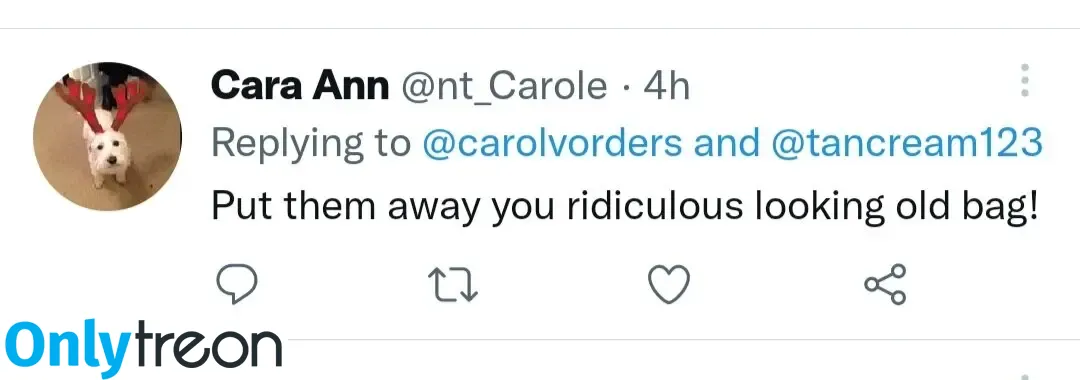Click the dark treon part of logo
The width and height of the screenshot is (1080, 380).
(207, 348)
